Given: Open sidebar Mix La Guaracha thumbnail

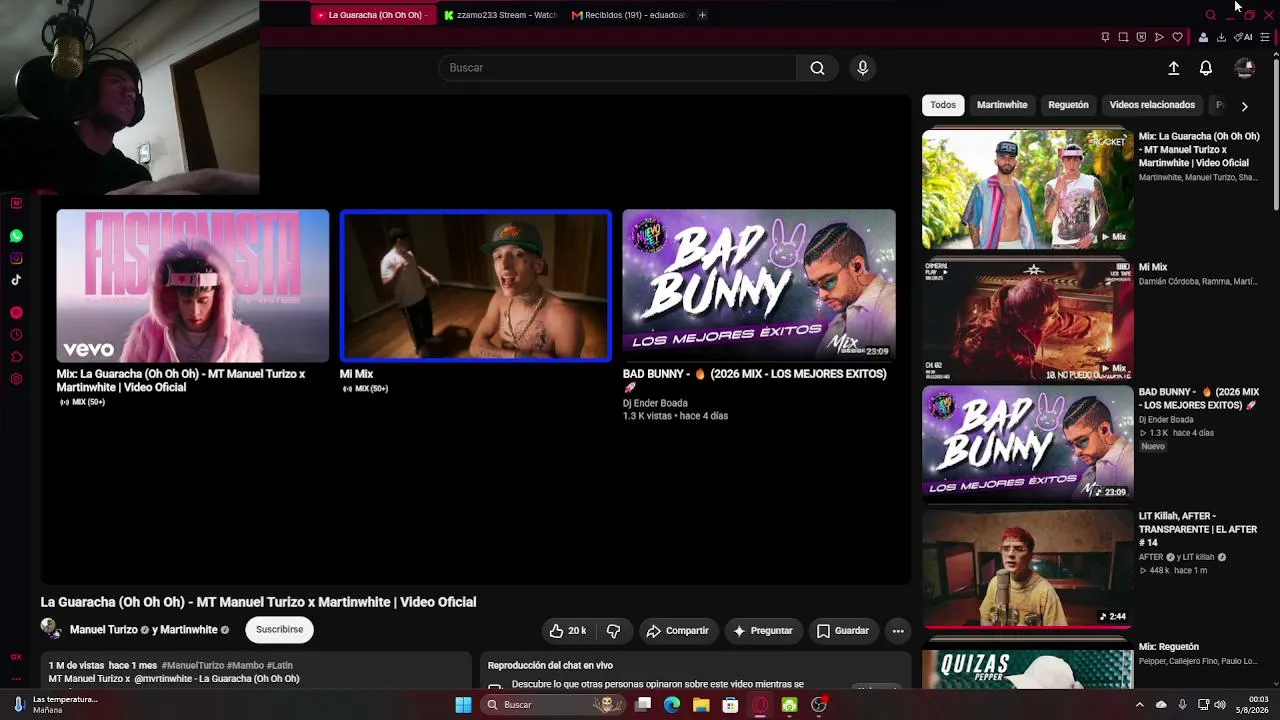Looking at the screenshot, I should click(1027, 189).
